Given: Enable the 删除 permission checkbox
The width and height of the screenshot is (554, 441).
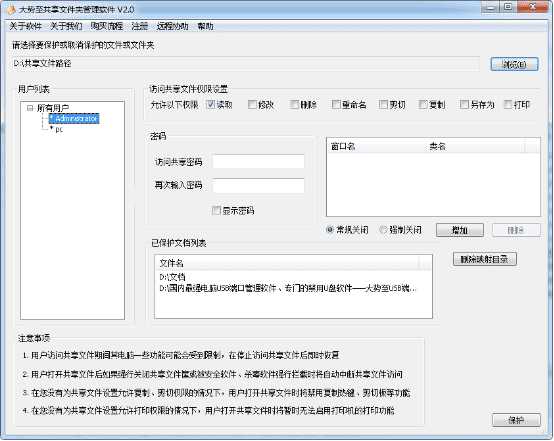Looking at the screenshot, I should pyautogui.click(x=294, y=104).
